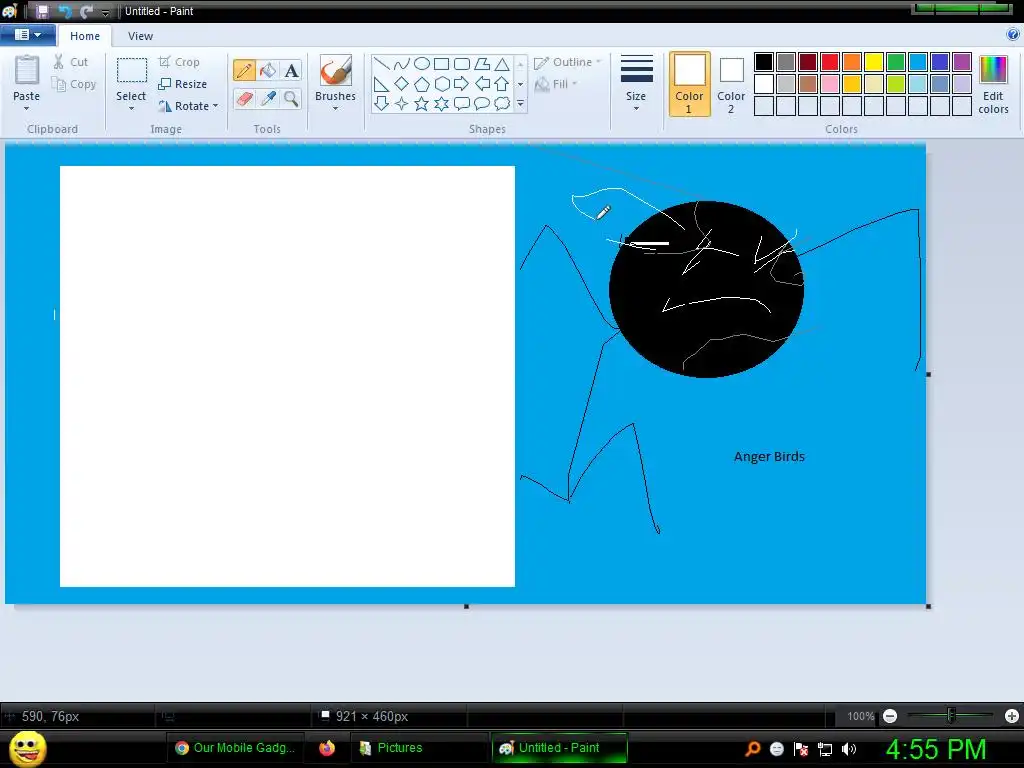
Task: Choose the Up arrow shape
Action: coord(502,84)
